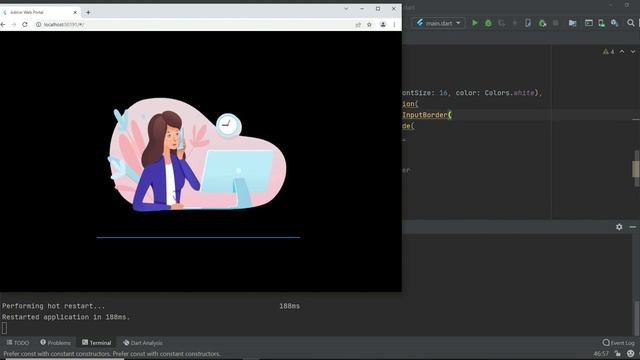Click the feedback face icon in status bar

(x=631, y=353)
